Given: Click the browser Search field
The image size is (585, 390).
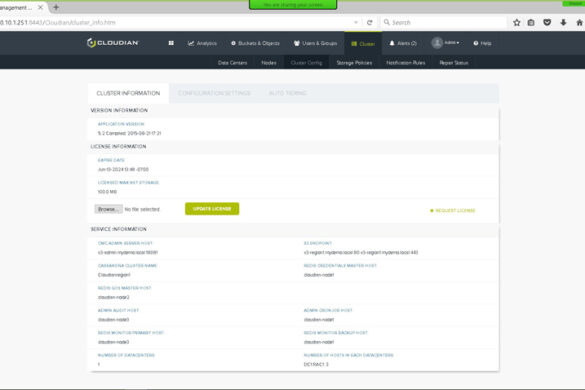Looking at the screenshot, I should [443, 22].
